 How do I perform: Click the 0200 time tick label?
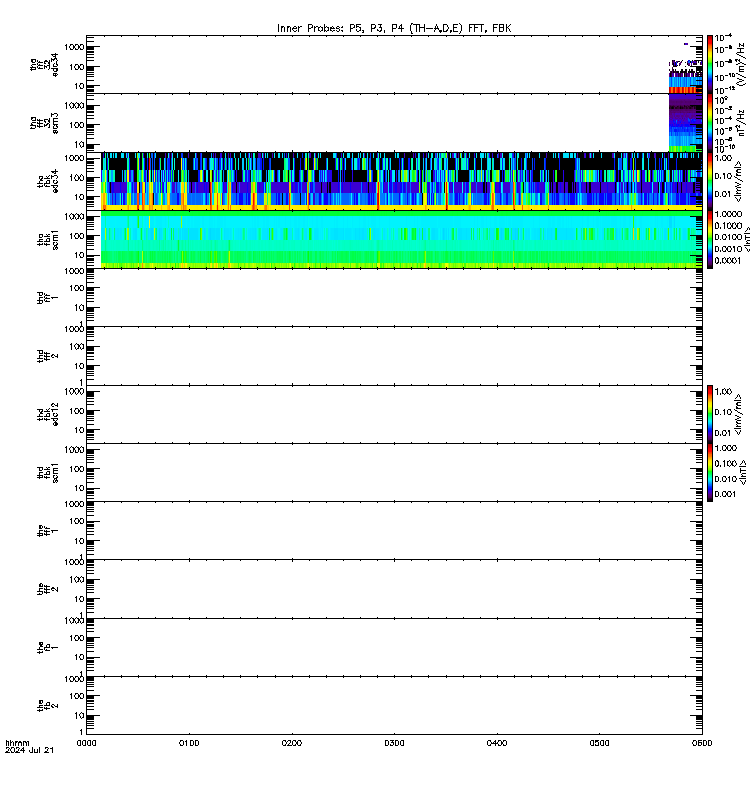[x=291, y=743]
